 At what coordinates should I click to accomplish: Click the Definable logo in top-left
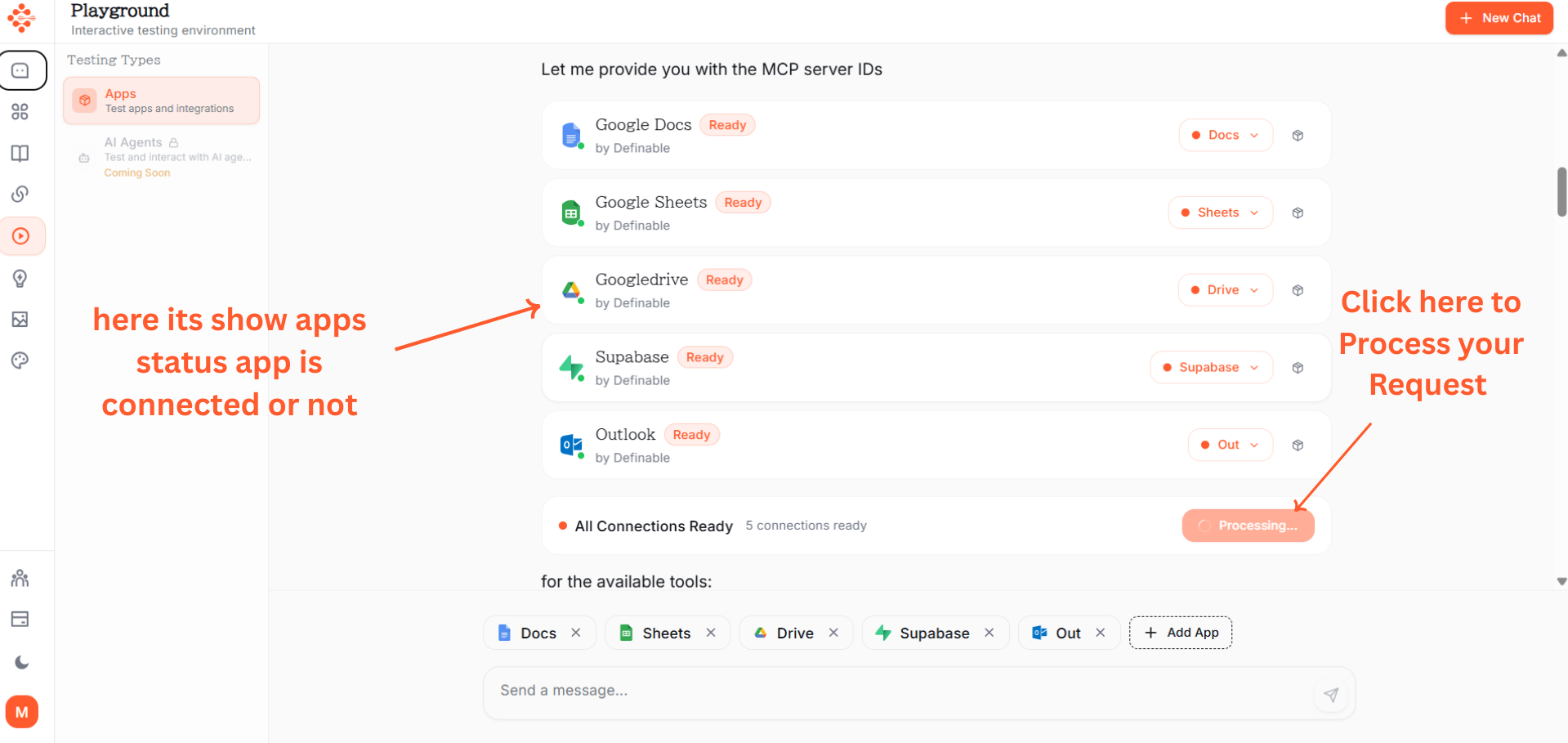[x=21, y=17]
